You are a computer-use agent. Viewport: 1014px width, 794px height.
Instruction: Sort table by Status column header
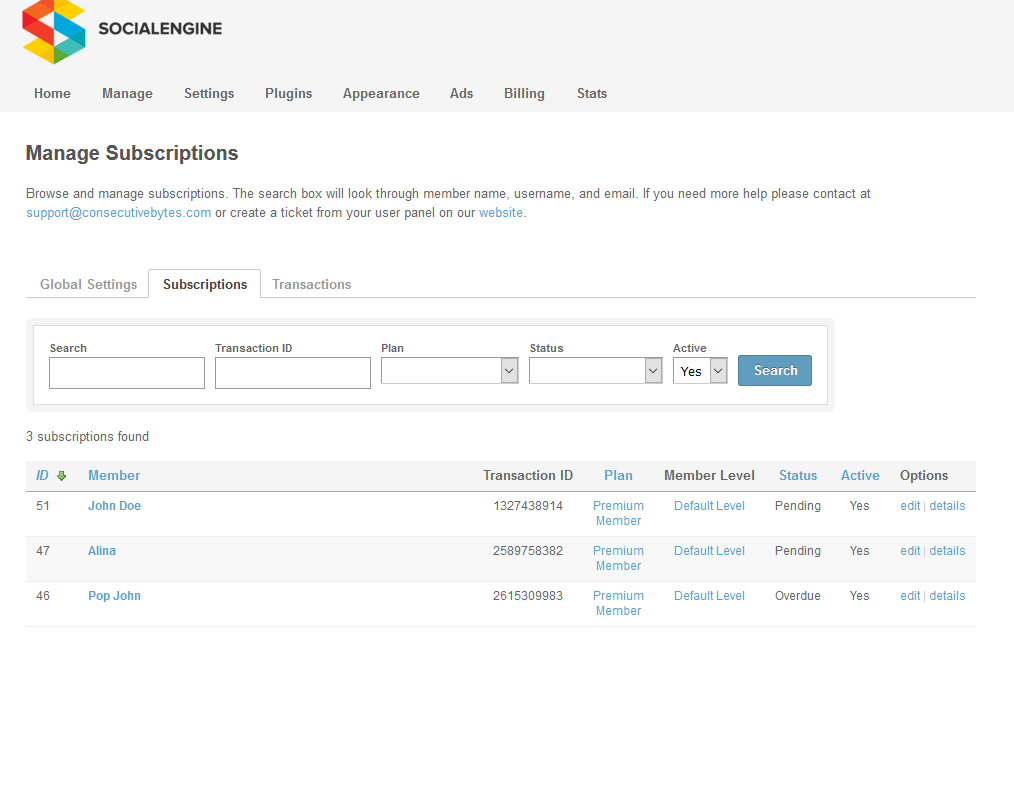pos(798,476)
